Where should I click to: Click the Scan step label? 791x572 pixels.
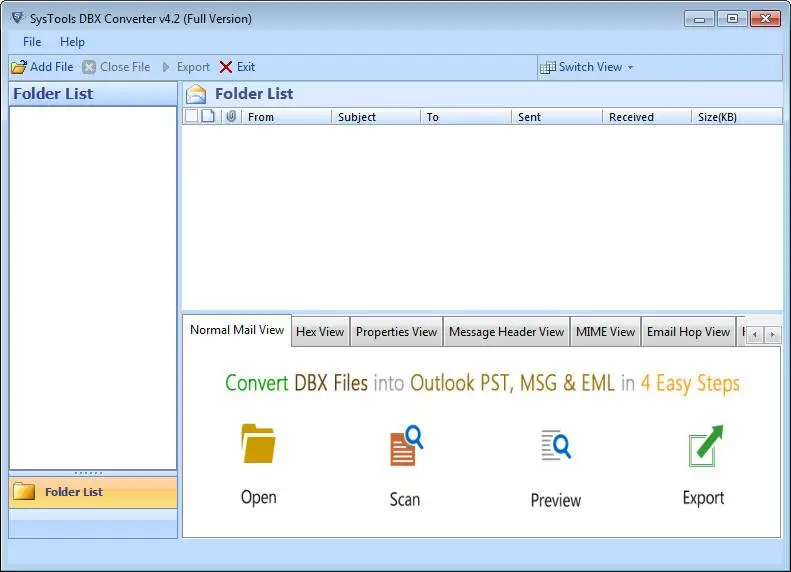405,499
